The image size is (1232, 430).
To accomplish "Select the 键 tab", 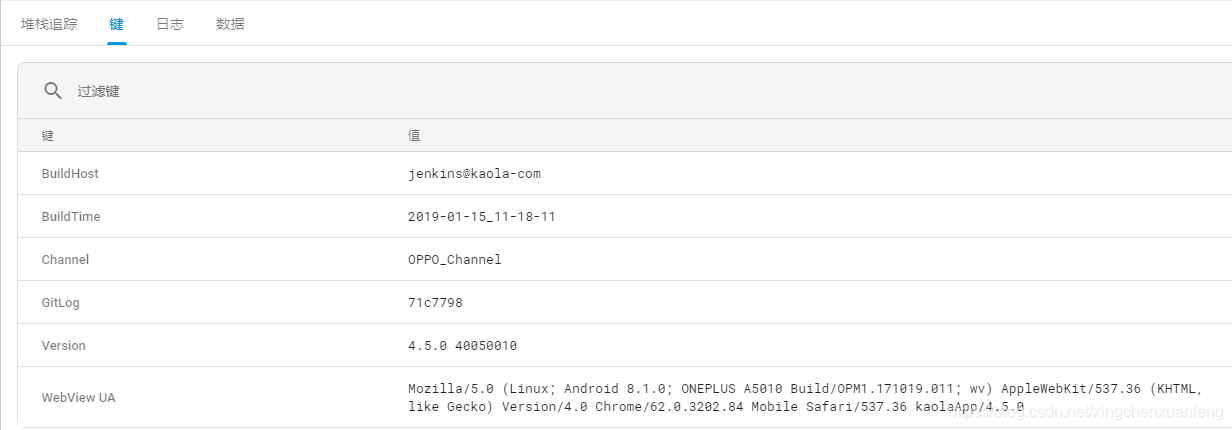I will pos(117,24).
